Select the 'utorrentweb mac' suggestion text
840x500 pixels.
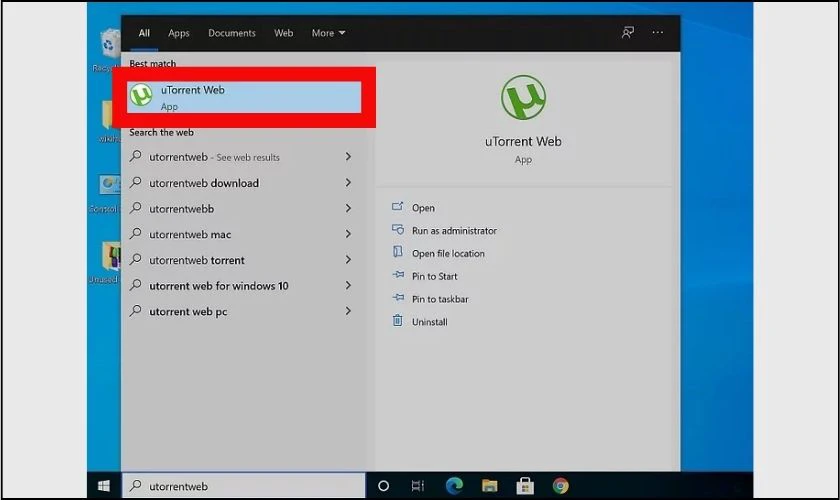(x=190, y=234)
